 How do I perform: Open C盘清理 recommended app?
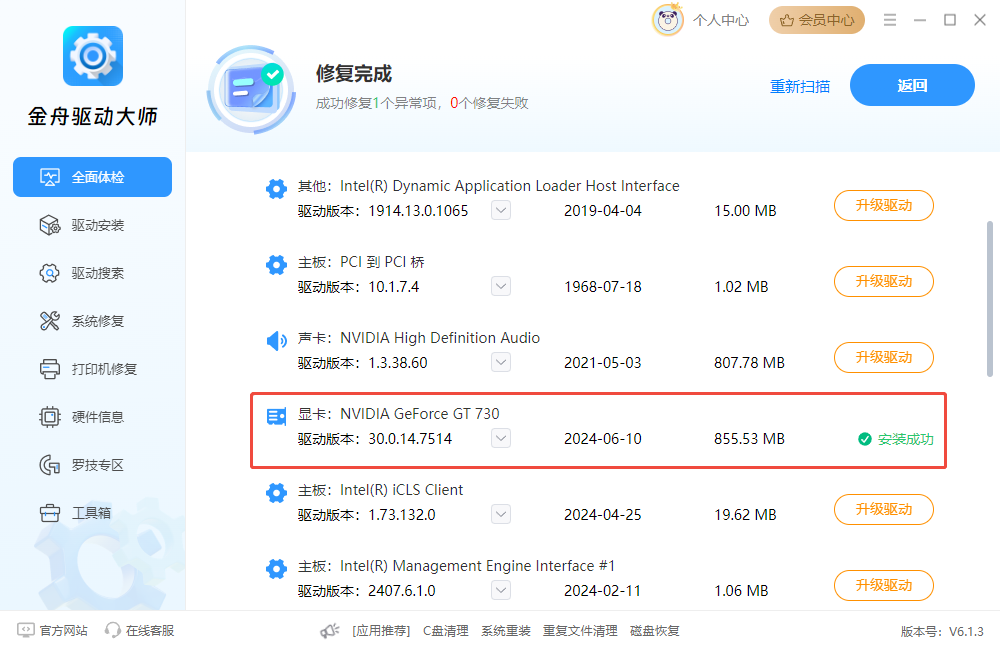(446, 631)
